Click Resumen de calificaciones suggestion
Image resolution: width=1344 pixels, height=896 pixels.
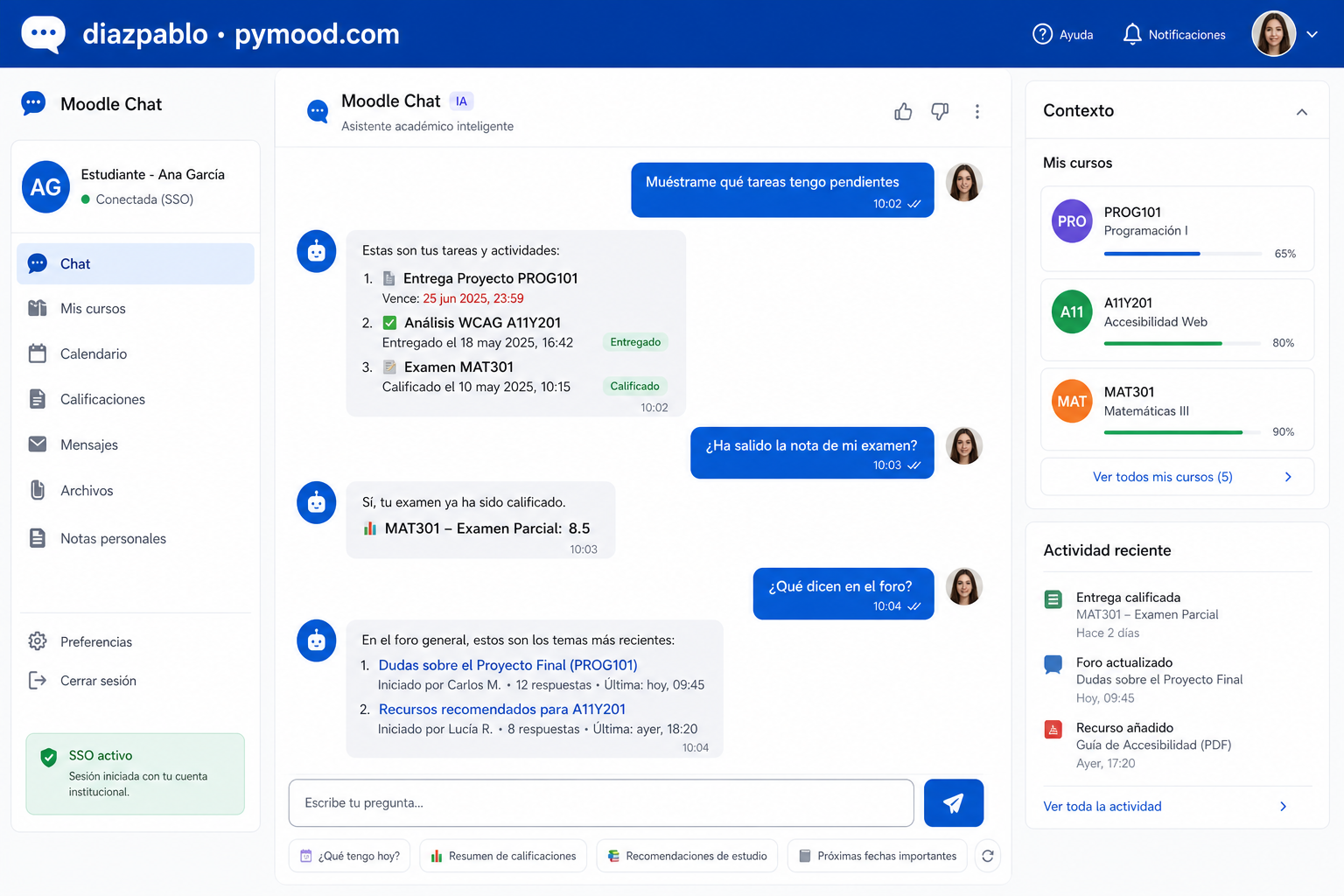(503, 856)
